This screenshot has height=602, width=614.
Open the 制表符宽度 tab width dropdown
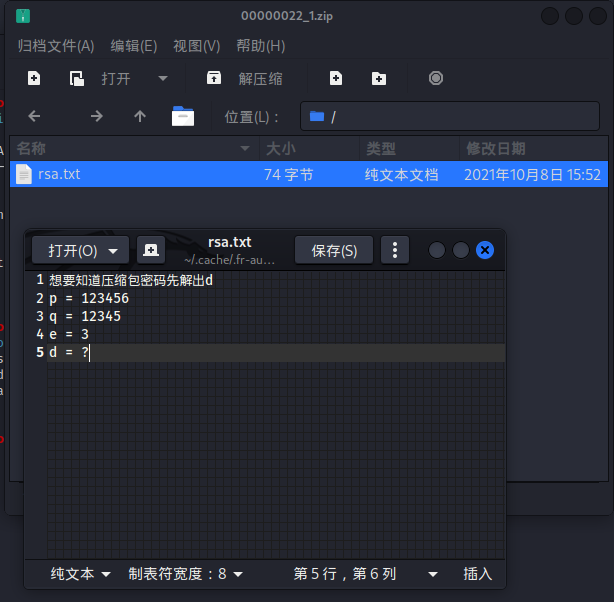[x=186, y=574]
